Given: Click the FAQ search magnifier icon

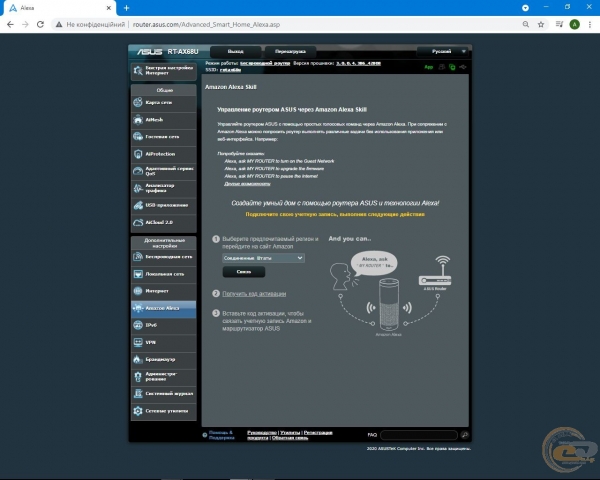Looking at the screenshot, I should pyautogui.click(x=465, y=435).
